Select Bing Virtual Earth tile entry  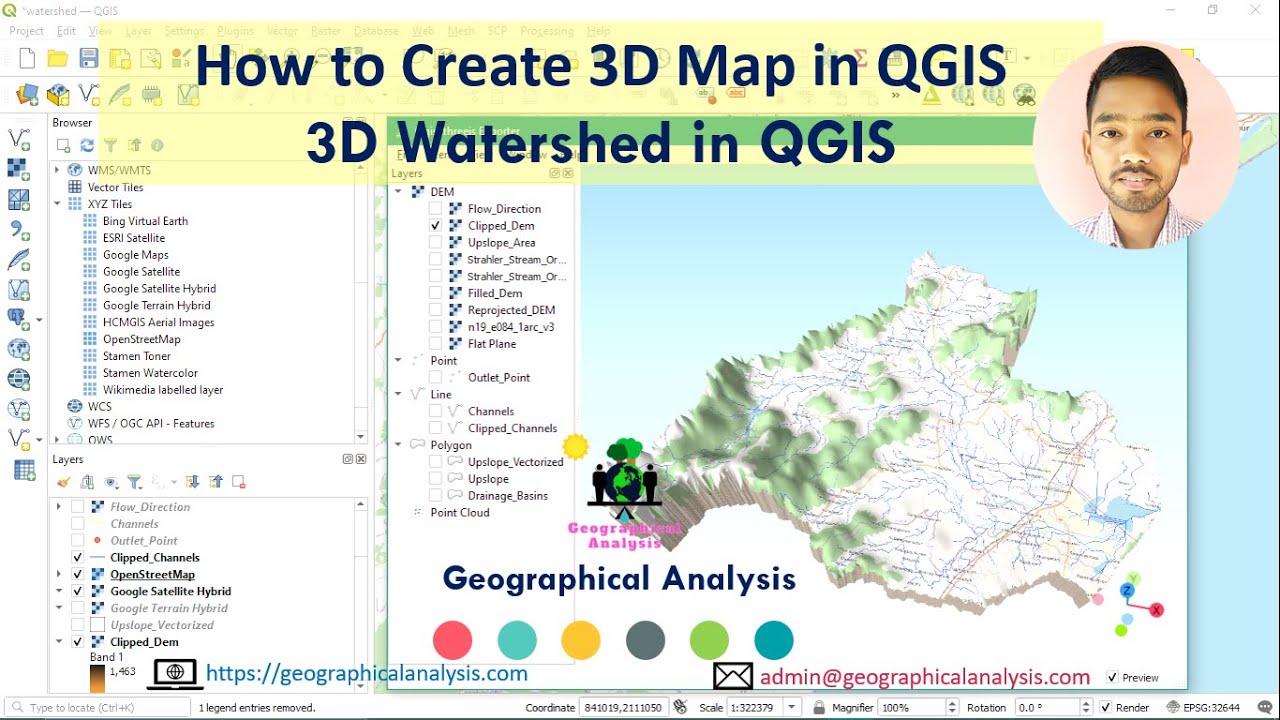pyautogui.click(x=145, y=221)
